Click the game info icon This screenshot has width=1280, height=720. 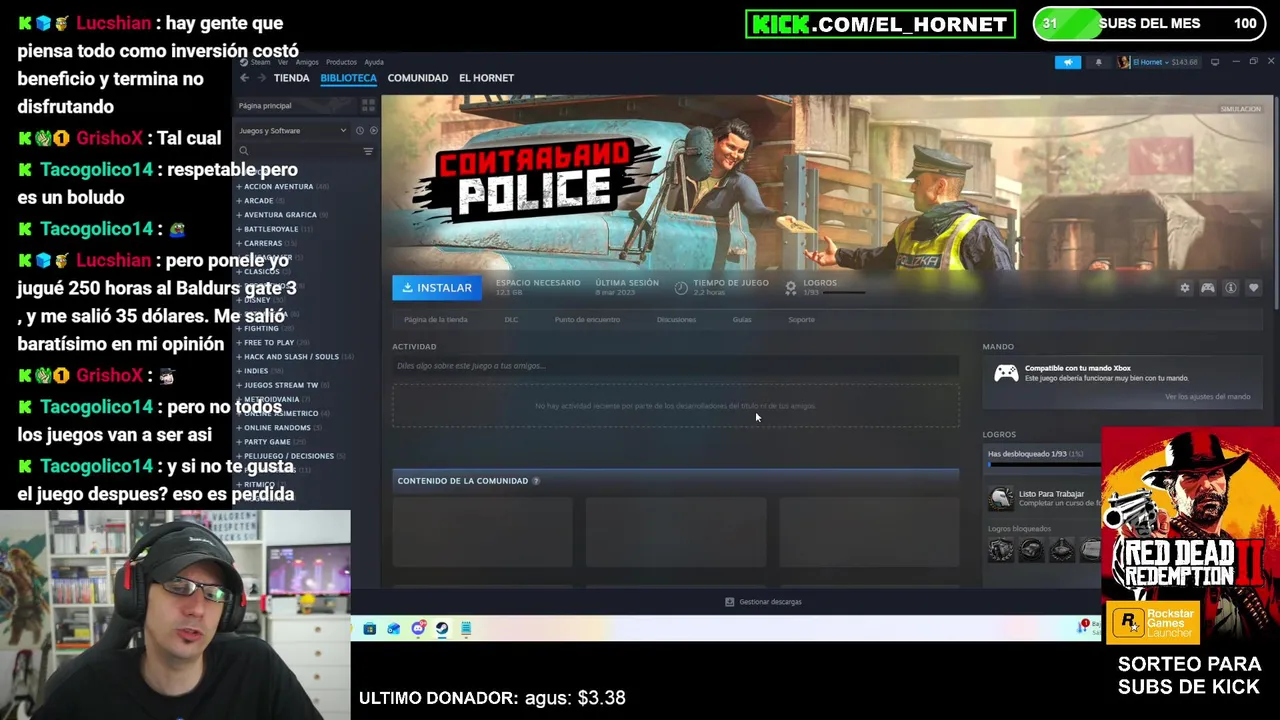tap(1231, 288)
